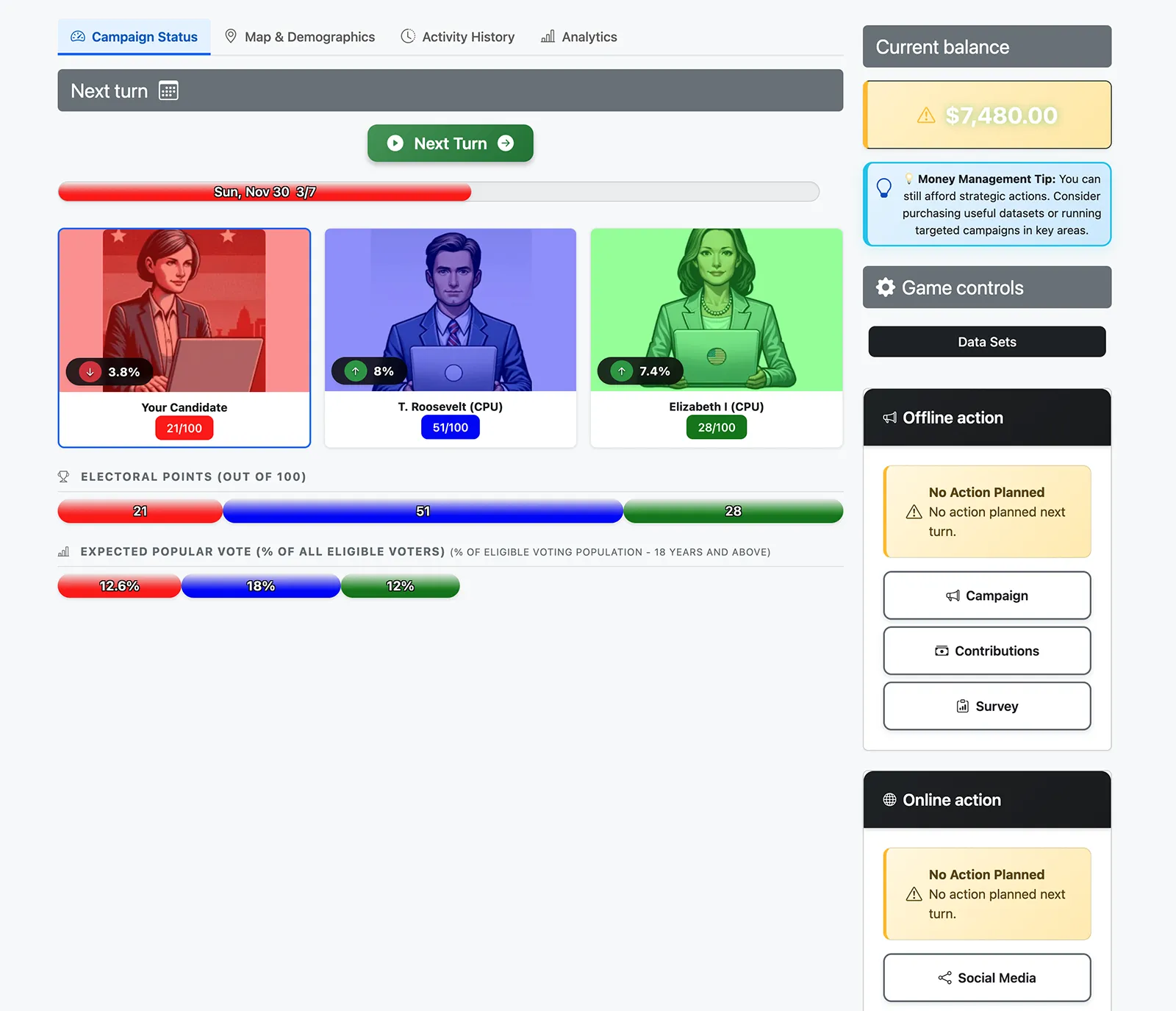Click the red down-arrow icon at 3.8%
Screen dimensions: 1176x1011
tap(90, 372)
